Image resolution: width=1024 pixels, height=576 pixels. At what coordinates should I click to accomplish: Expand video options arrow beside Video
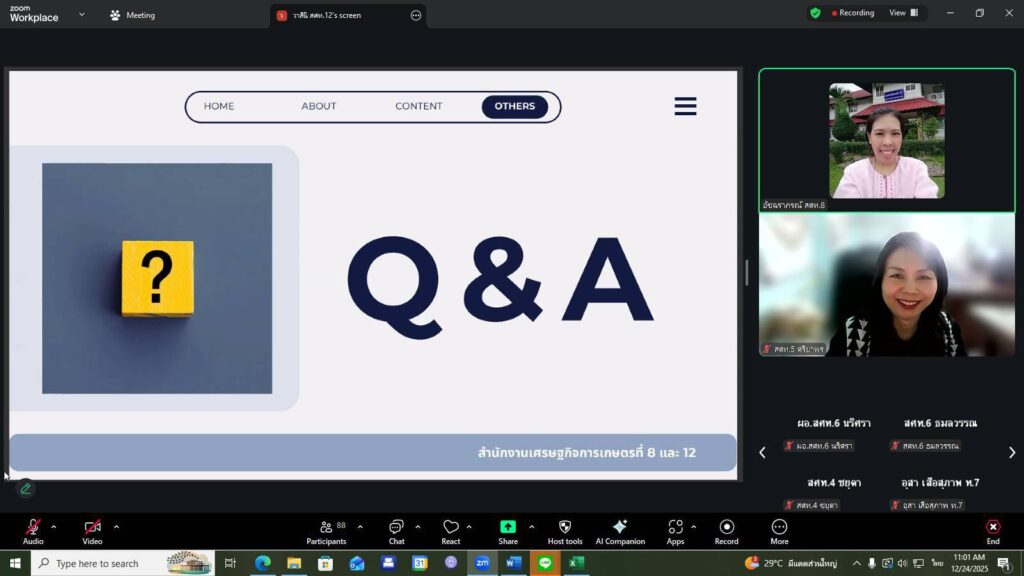(x=116, y=526)
